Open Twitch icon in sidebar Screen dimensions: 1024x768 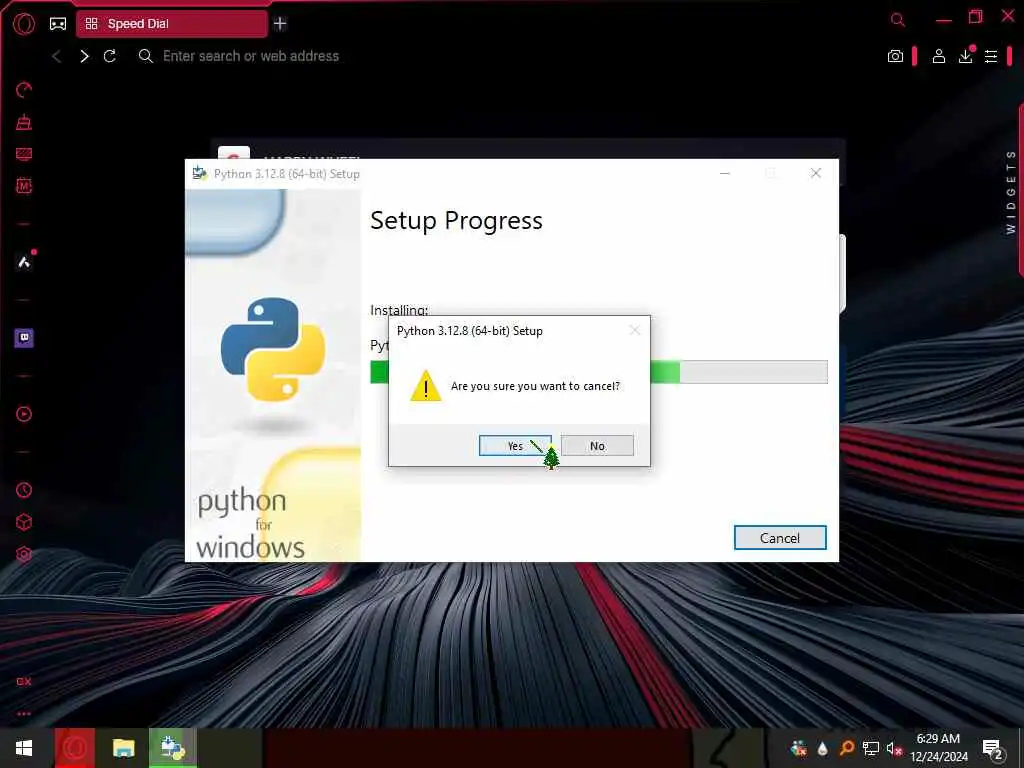[24, 338]
